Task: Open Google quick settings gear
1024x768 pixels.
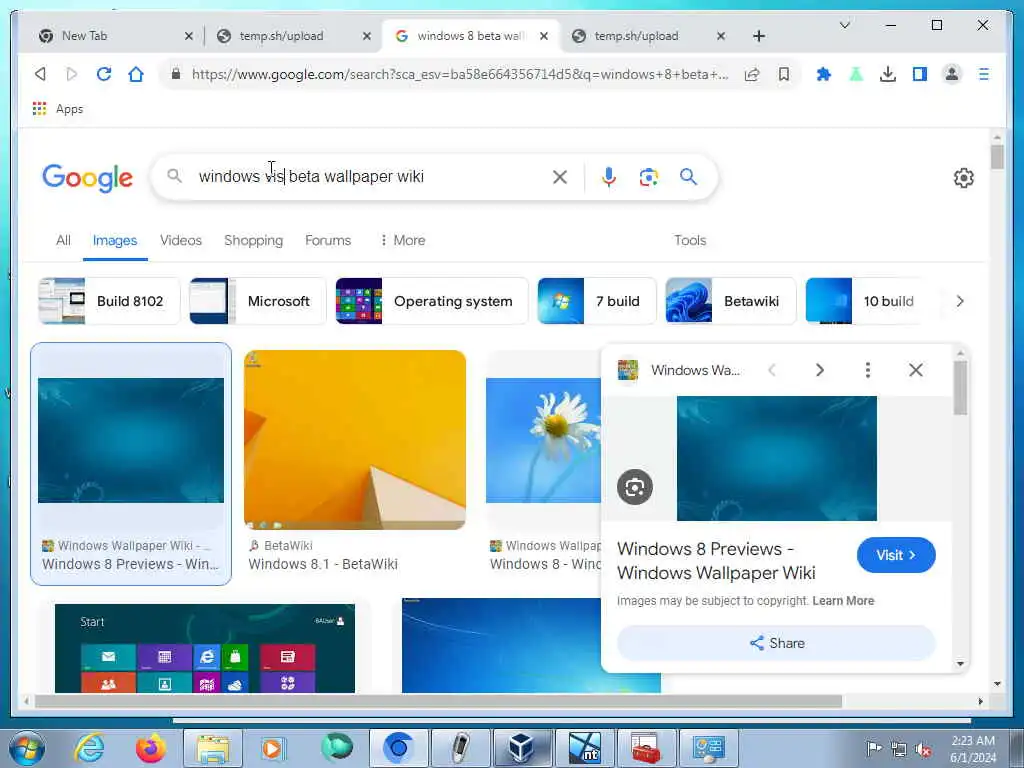Action: [964, 178]
